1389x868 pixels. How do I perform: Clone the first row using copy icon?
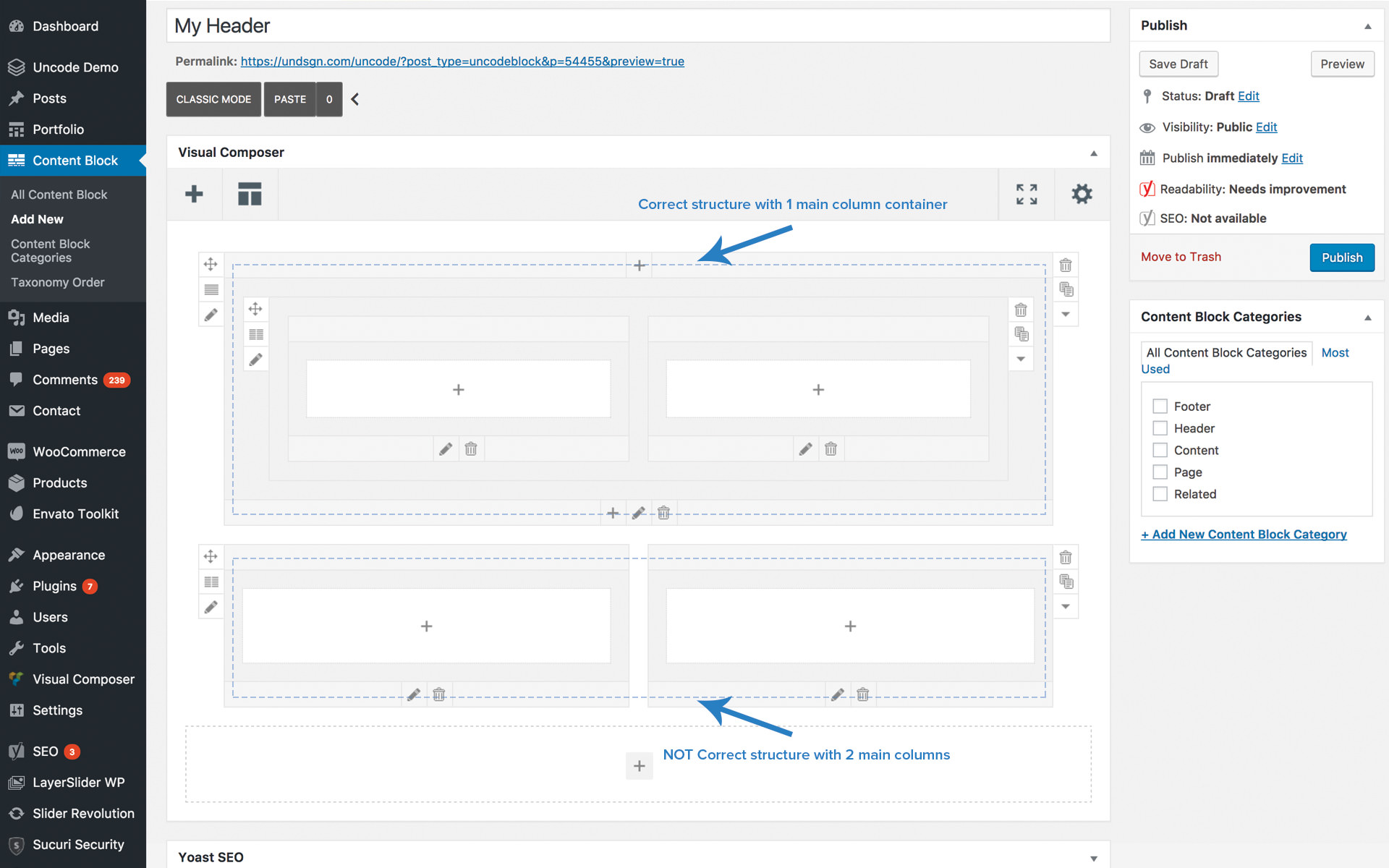click(x=1066, y=289)
